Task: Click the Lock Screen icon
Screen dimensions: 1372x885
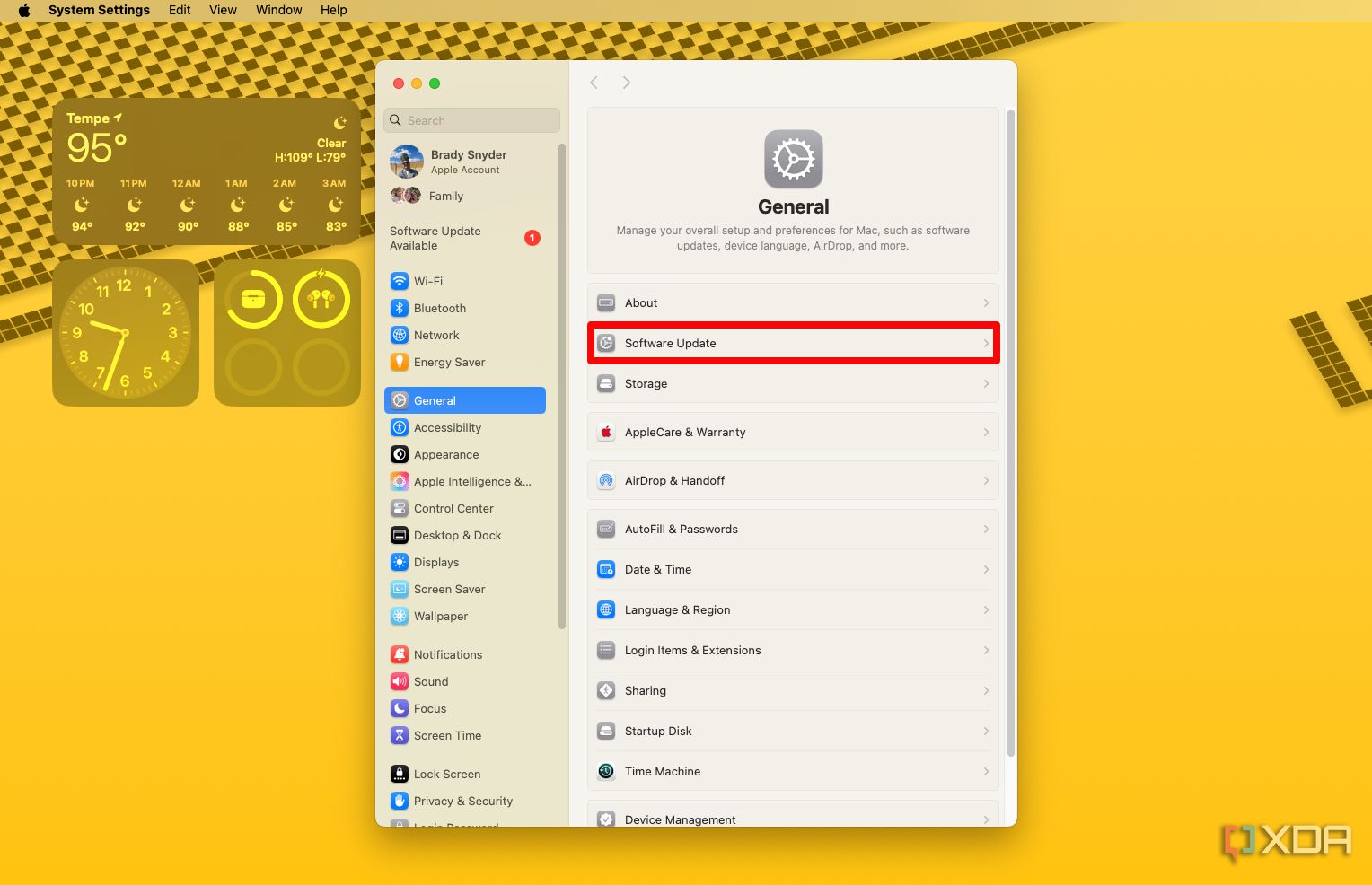Action: coord(400,774)
